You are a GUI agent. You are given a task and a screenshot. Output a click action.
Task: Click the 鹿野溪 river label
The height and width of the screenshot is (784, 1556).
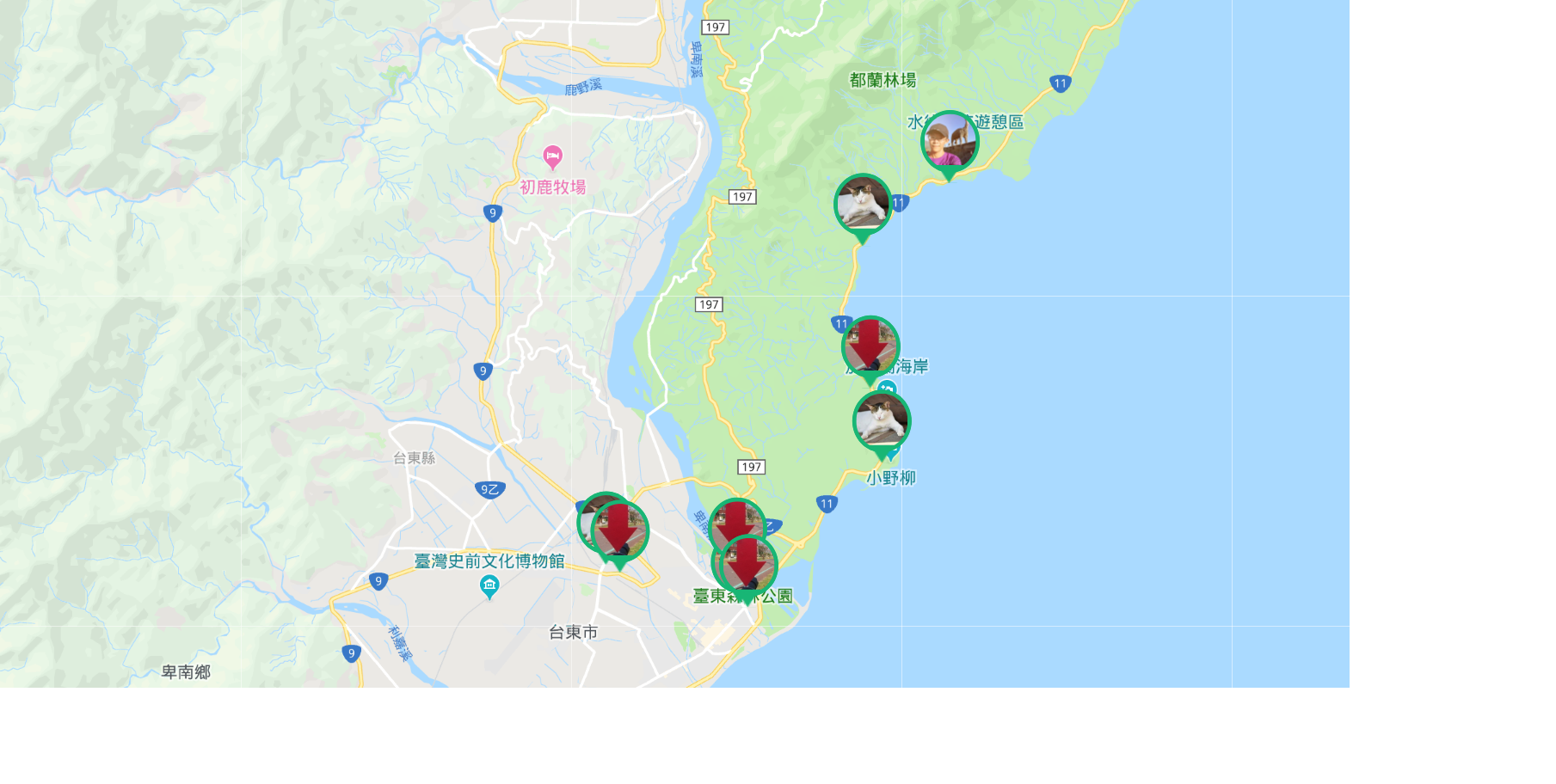pyautogui.click(x=583, y=87)
